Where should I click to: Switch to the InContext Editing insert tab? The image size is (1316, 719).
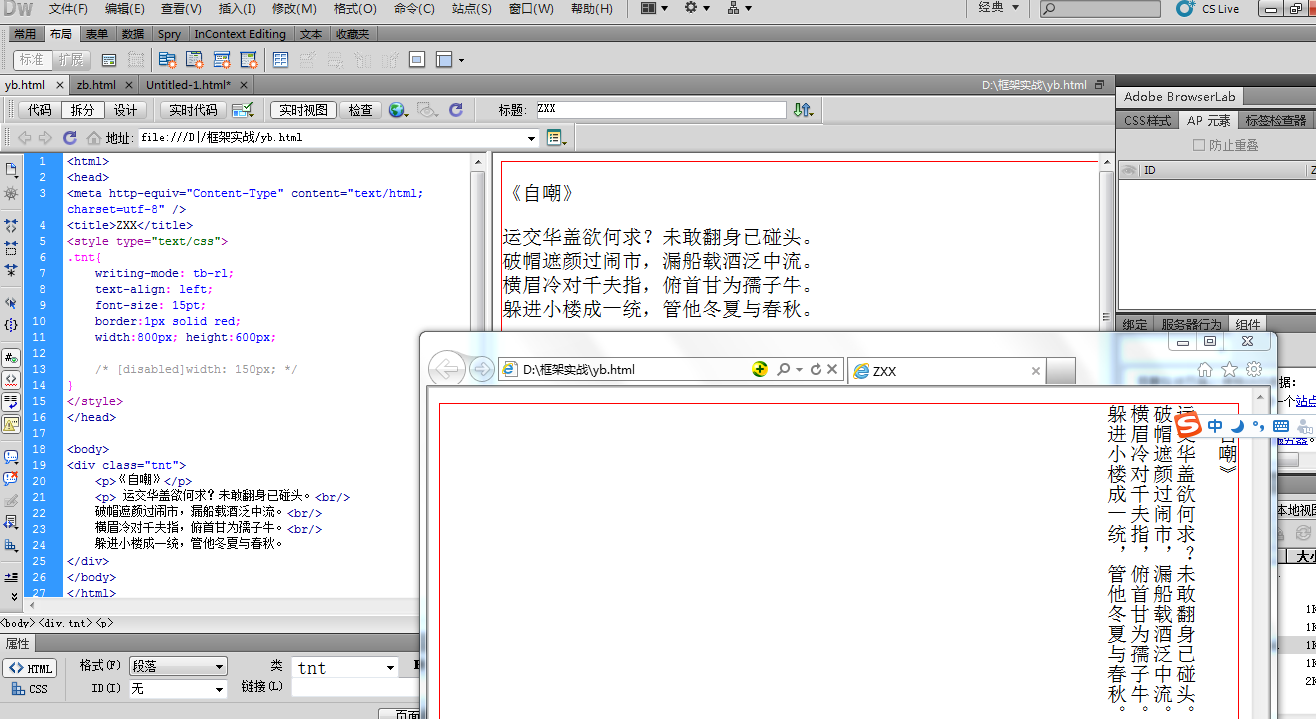click(x=240, y=34)
